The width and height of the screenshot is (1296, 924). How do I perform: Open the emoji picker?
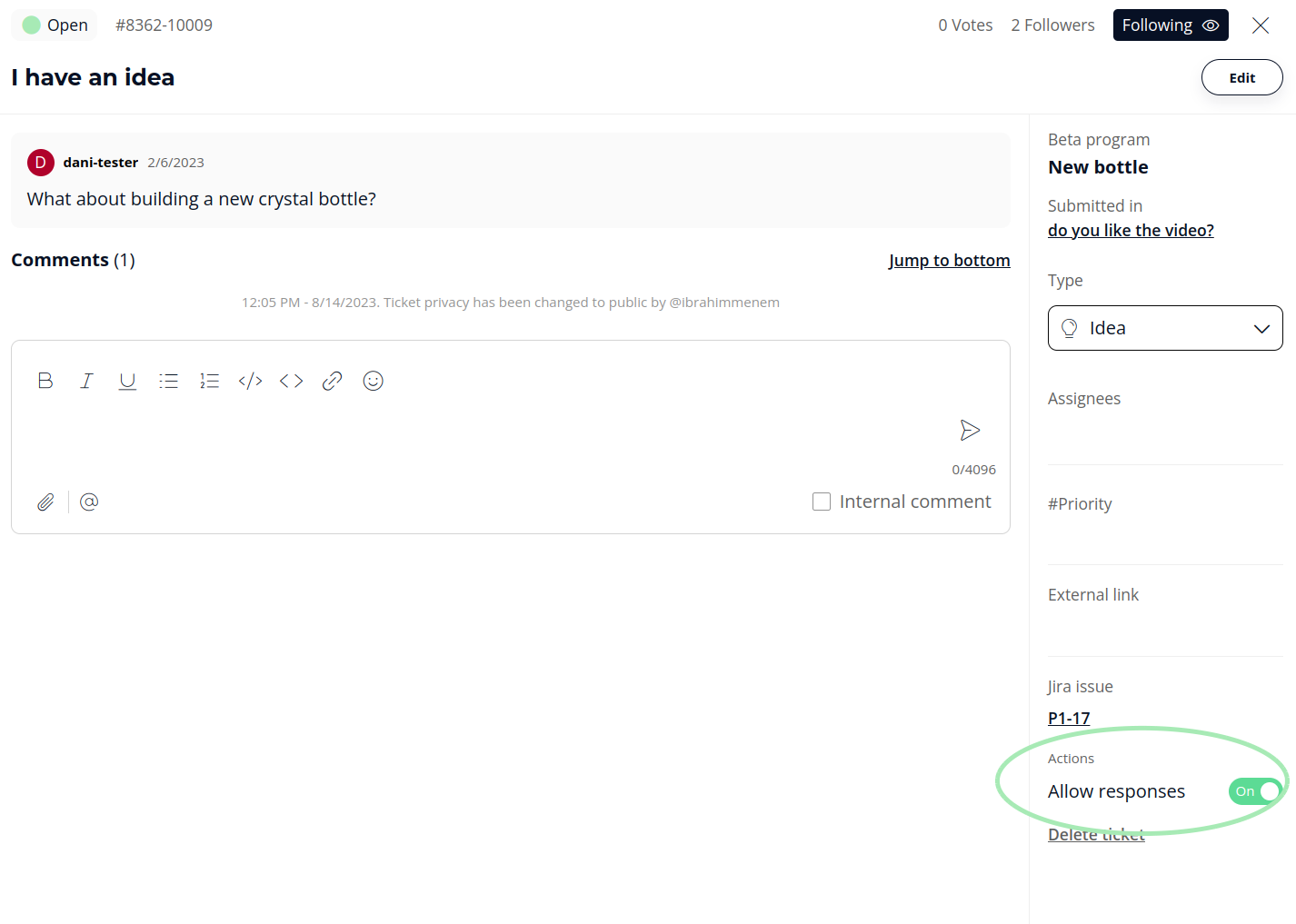point(373,381)
